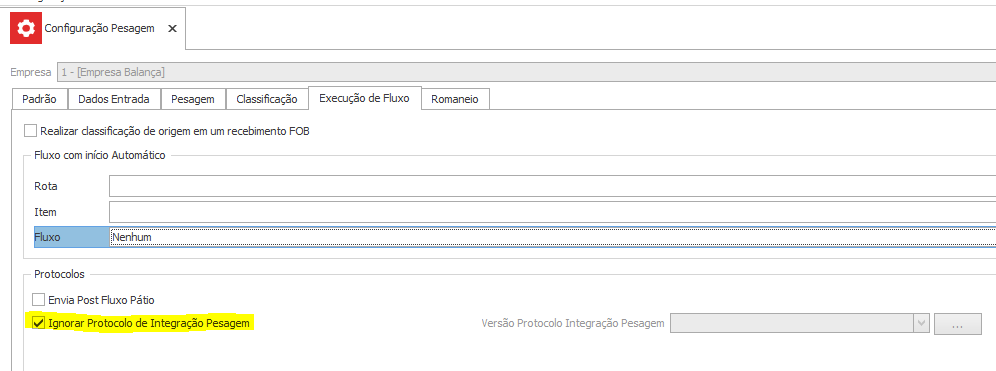Activate the Execução de Fluxo tab
The width and height of the screenshot is (996, 371).
click(365, 98)
